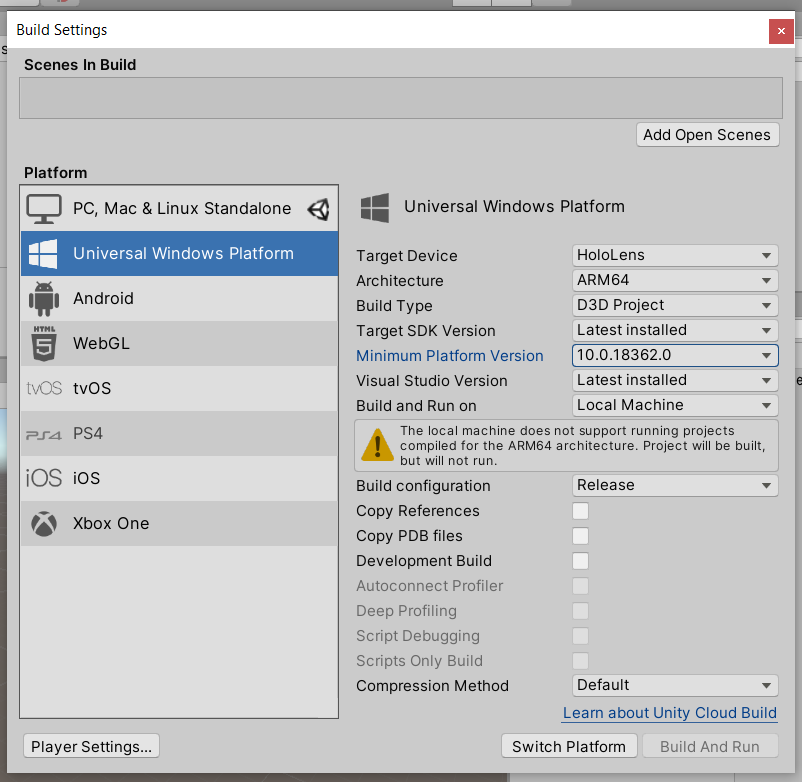802x782 pixels.
Task: Click the Windows logo in the settings header
Action: coord(375,208)
